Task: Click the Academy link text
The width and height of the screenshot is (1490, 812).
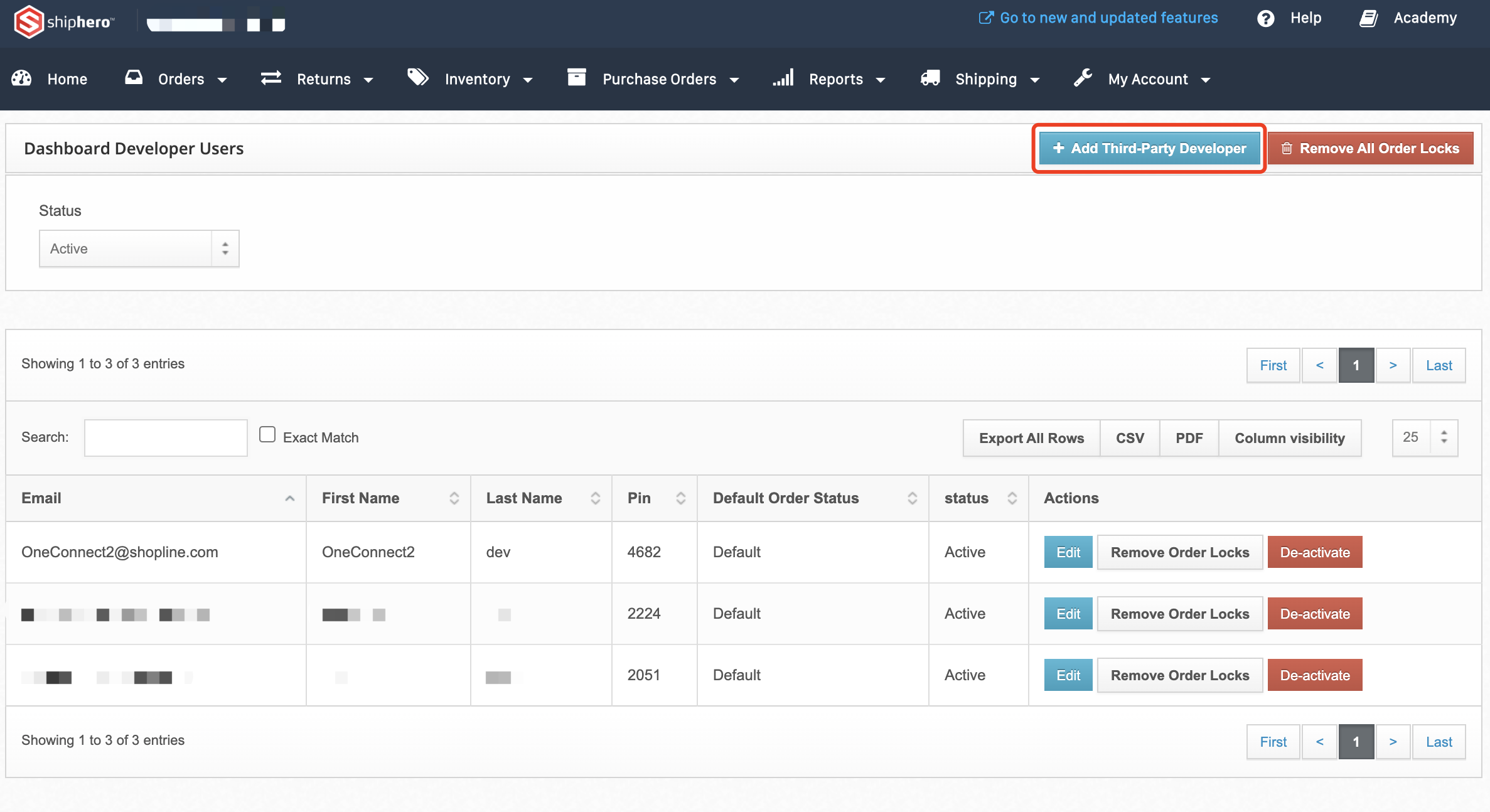Action: [1425, 18]
